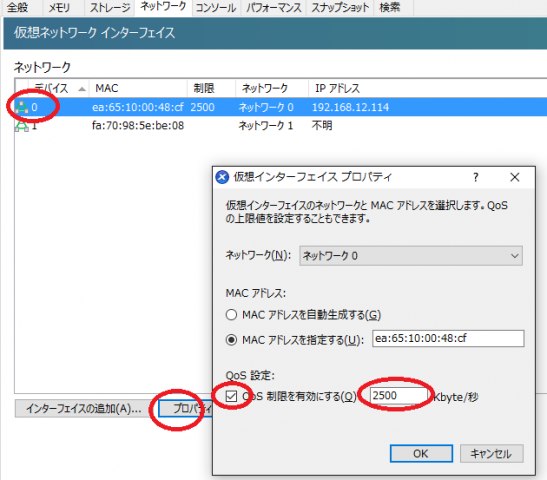The image size is (547, 480).
Task: Click the キャンセル button
Action: click(x=492, y=453)
